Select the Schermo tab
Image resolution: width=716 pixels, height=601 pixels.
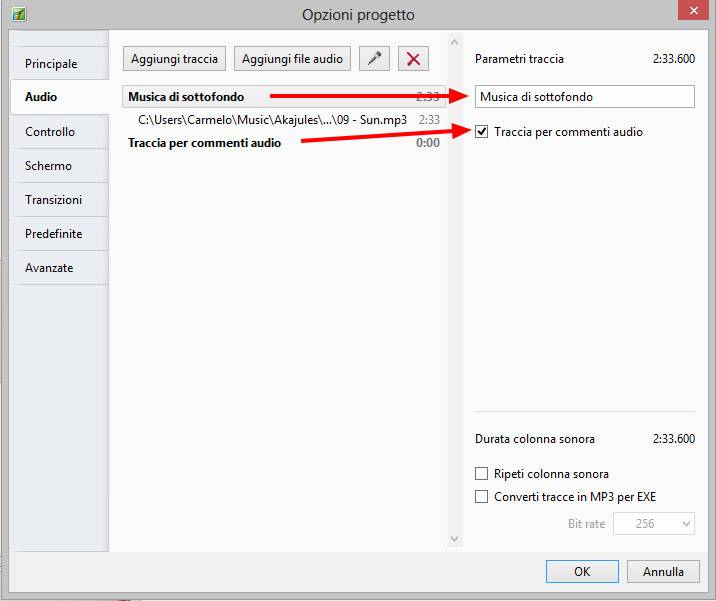[x=48, y=166]
